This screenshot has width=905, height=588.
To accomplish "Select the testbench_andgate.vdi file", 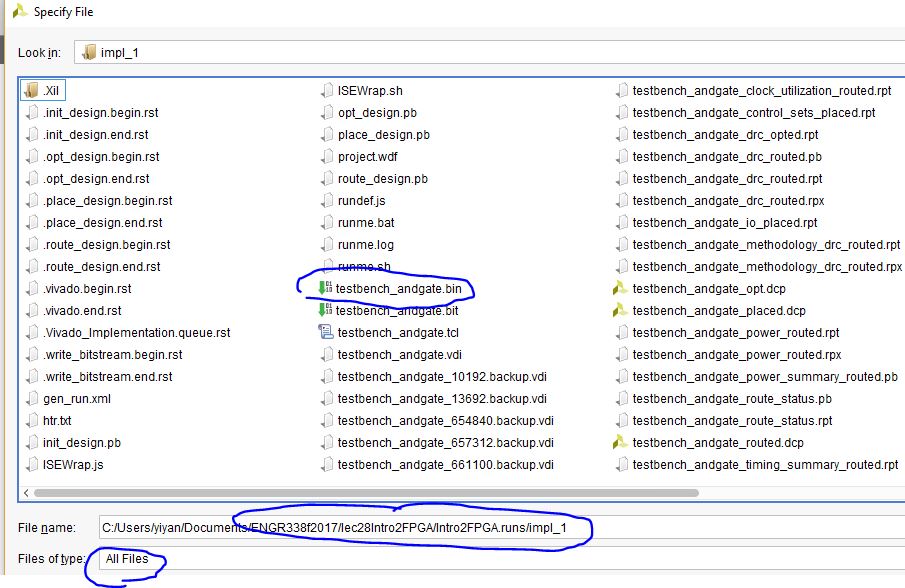I will click(x=399, y=355).
